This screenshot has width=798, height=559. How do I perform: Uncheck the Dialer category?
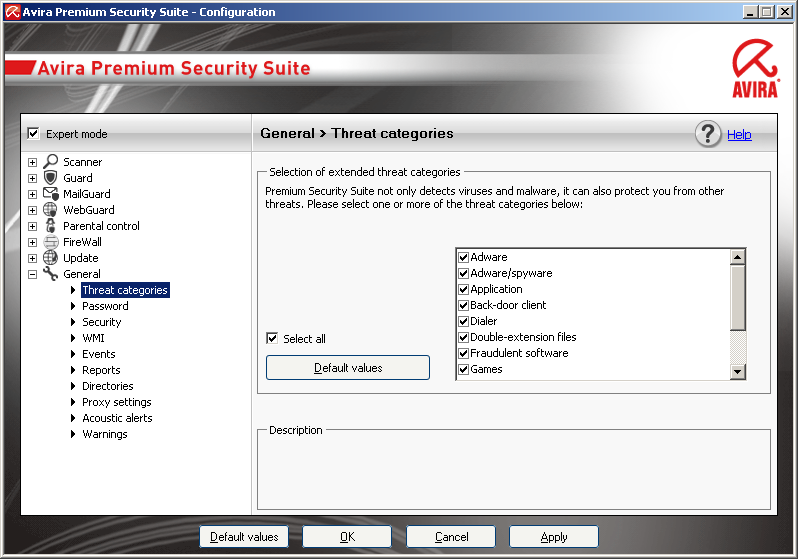pyautogui.click(x=463, y=321)
